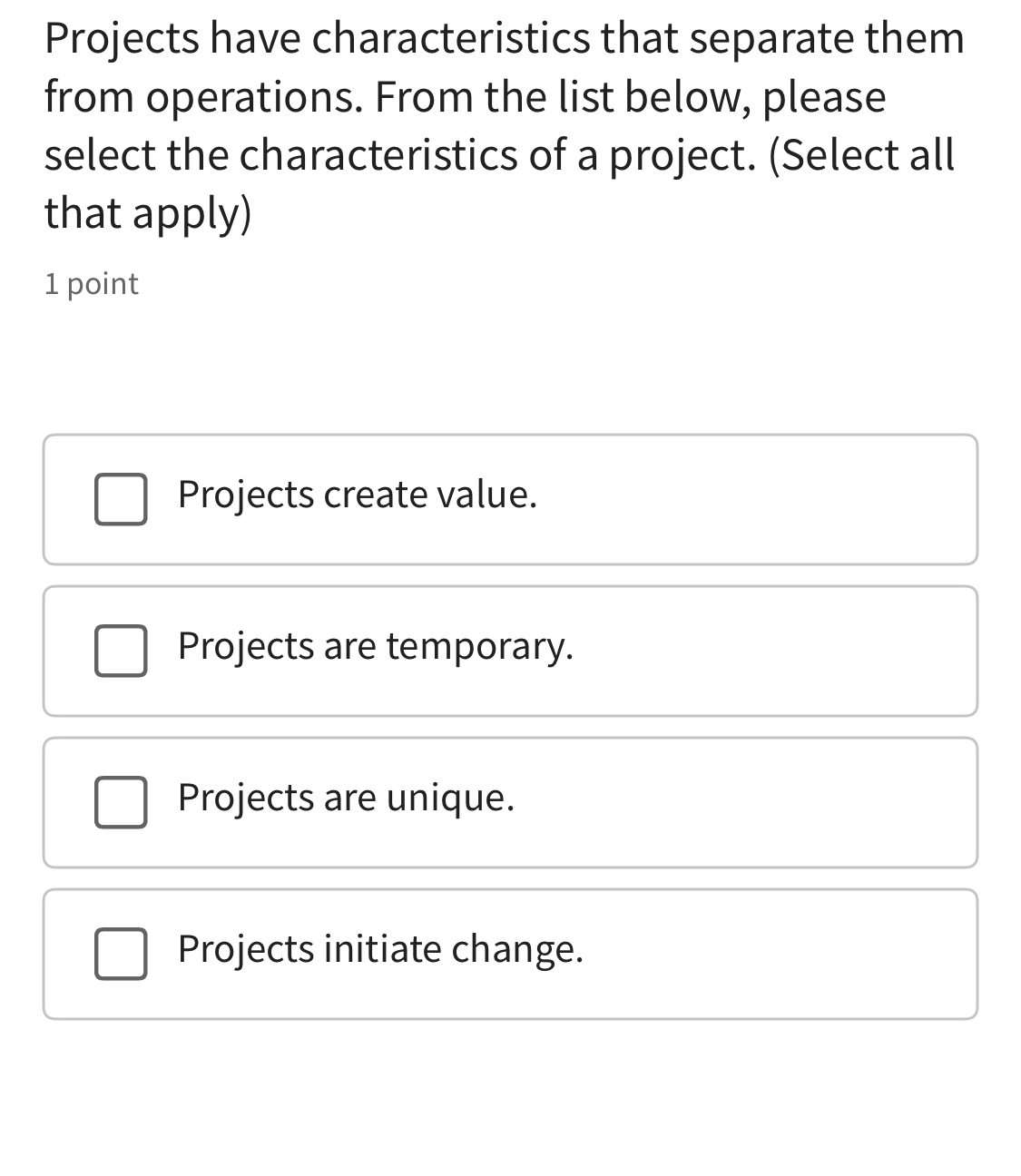Click the text 'Projects initiate change.'
Image resolution: width=1021 pixels, height=1176 pixels.
point(380,949)
